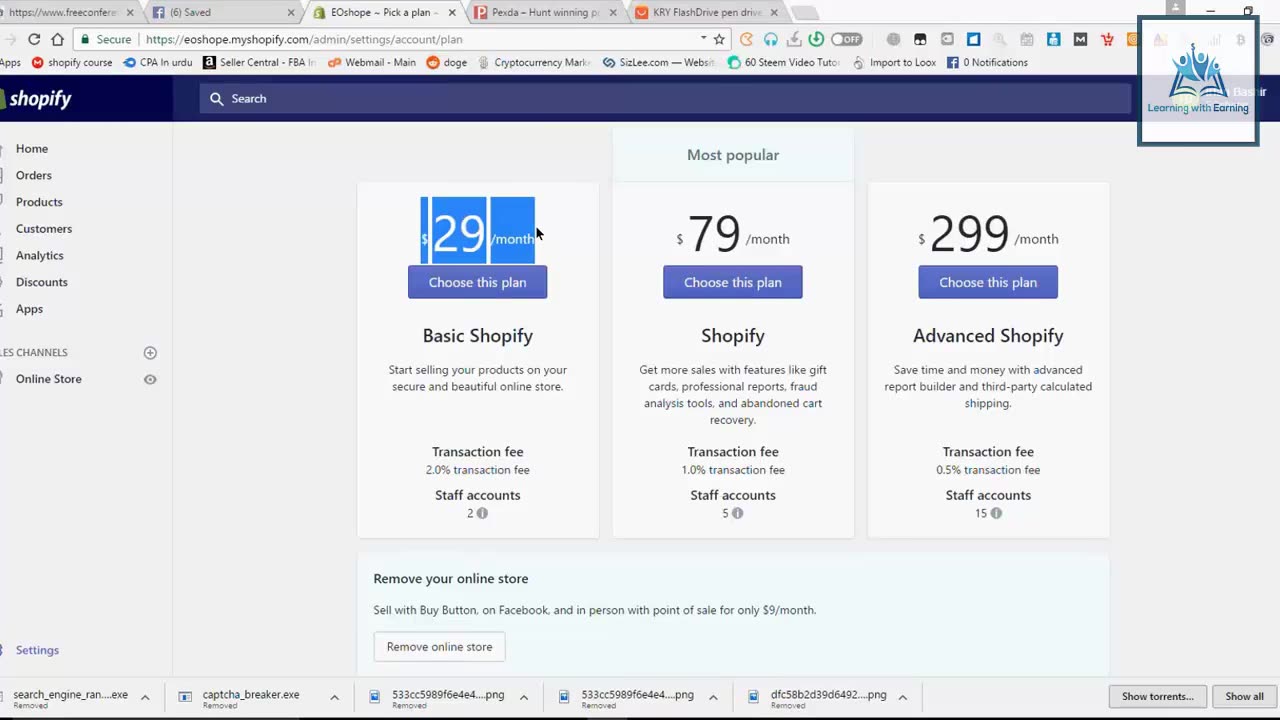The image size is (1280, 720).
Task: Click the orange C extension icon
Action: point(746,39)
